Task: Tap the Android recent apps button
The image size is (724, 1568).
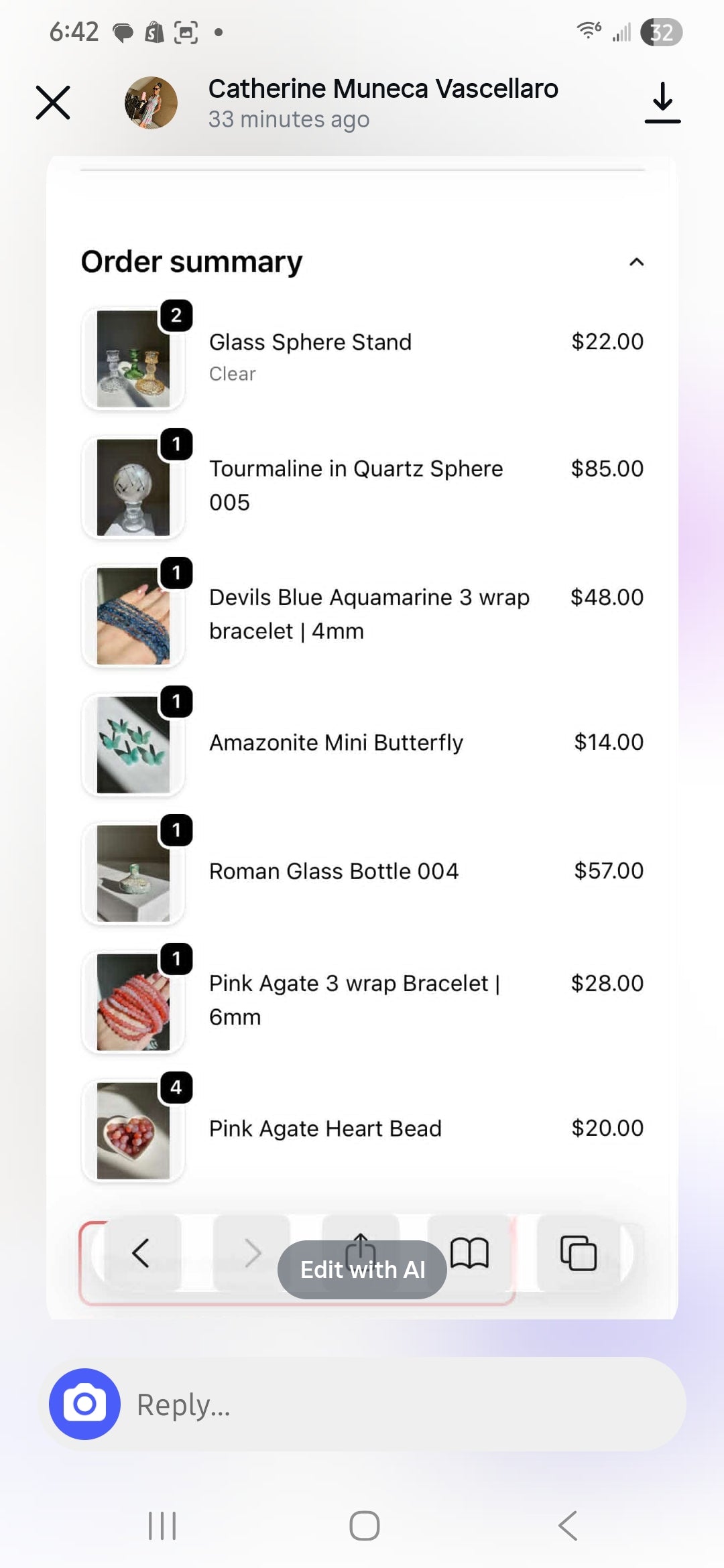Action: click(162, 1526)
